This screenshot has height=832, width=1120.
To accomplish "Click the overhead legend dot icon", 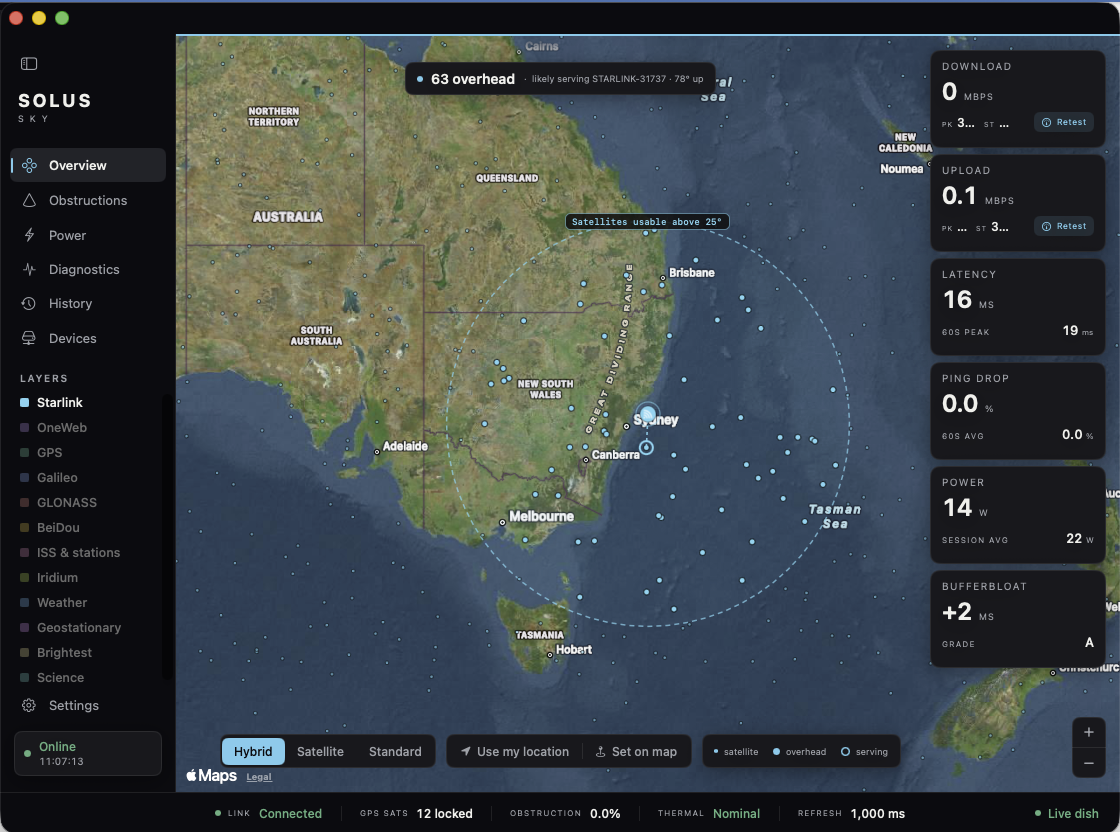I will pyautogui.click(x=776, y=752).
